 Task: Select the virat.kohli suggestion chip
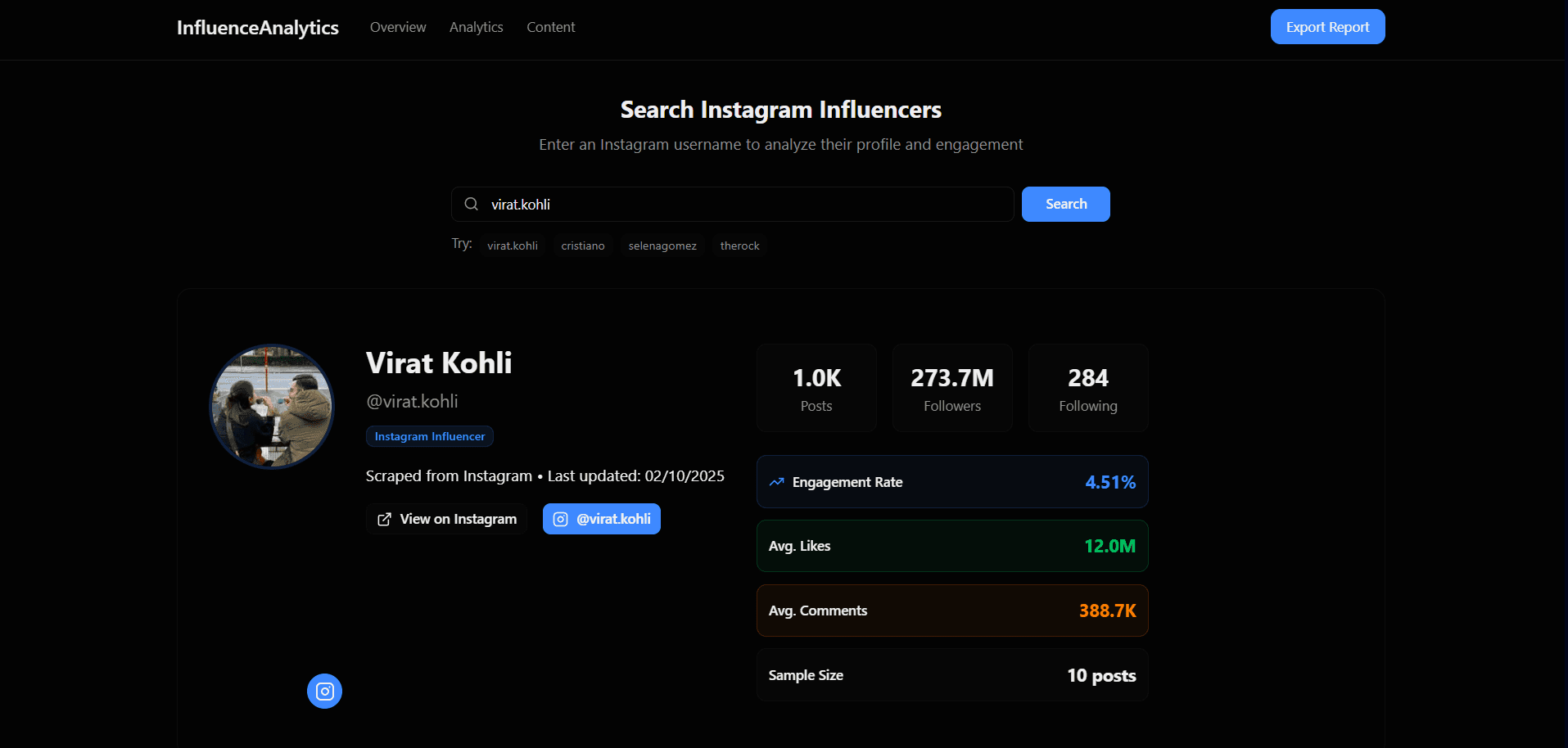coord(513,246)
